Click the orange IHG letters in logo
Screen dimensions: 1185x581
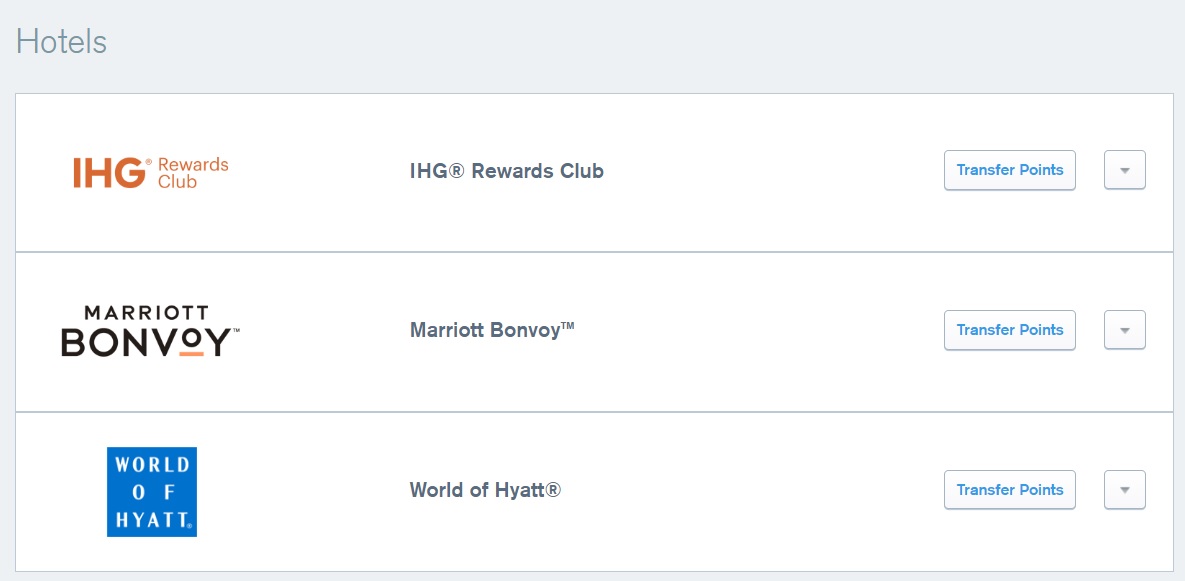click(x=108, y=173)
